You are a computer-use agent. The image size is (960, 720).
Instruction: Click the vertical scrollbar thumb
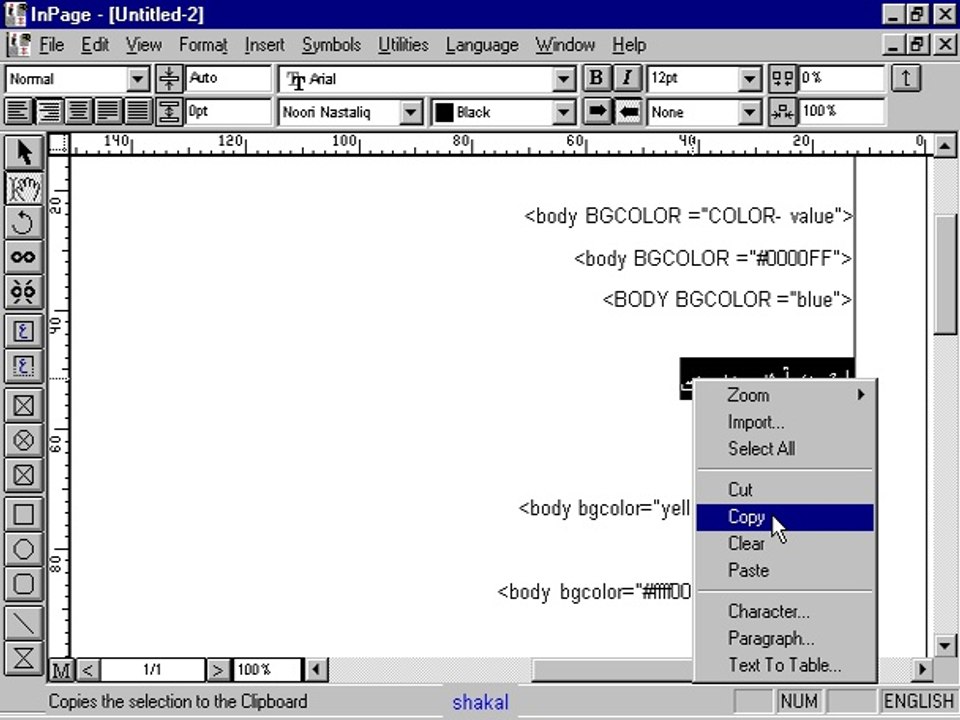[945, 274]
